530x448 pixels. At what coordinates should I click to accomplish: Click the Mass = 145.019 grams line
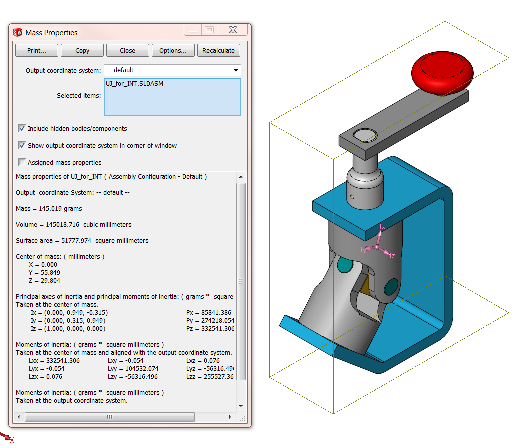[x=49, y=209]
